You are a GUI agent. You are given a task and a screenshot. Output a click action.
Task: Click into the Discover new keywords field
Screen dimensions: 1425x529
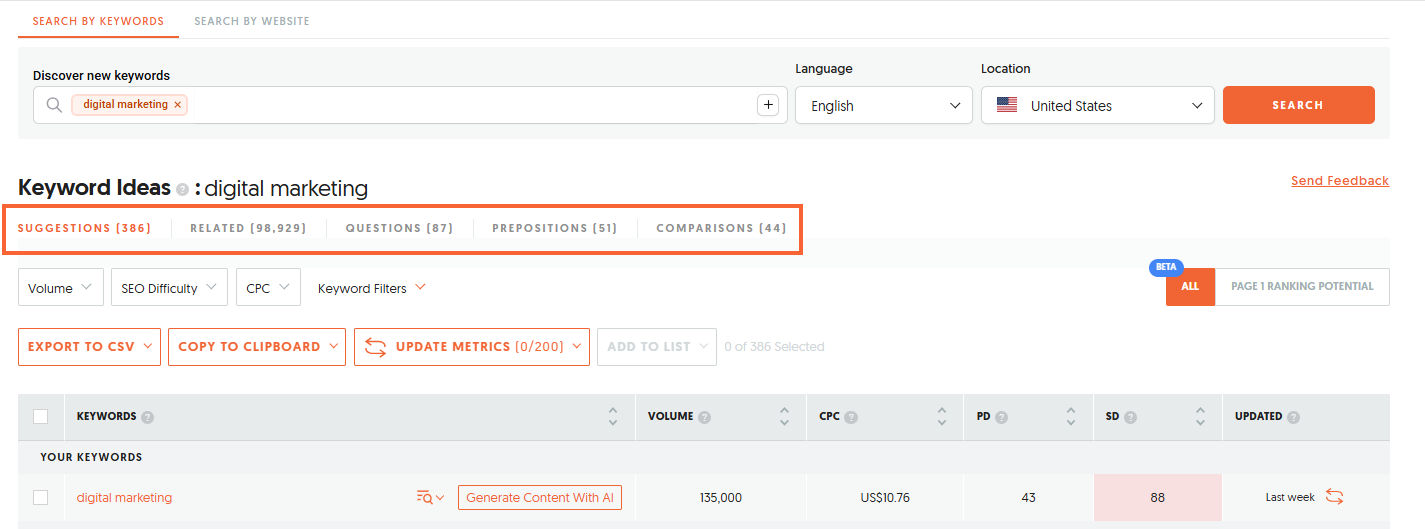coord(470,105)
